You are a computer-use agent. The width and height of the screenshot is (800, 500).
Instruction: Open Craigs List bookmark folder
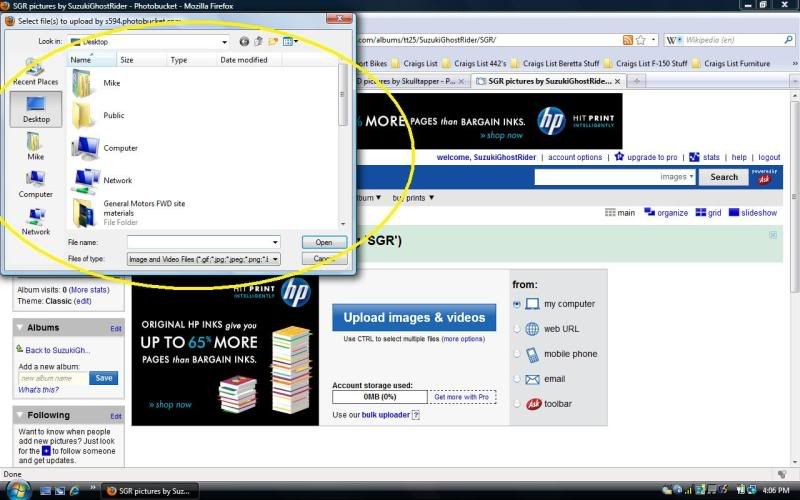(x=414, y=64)
